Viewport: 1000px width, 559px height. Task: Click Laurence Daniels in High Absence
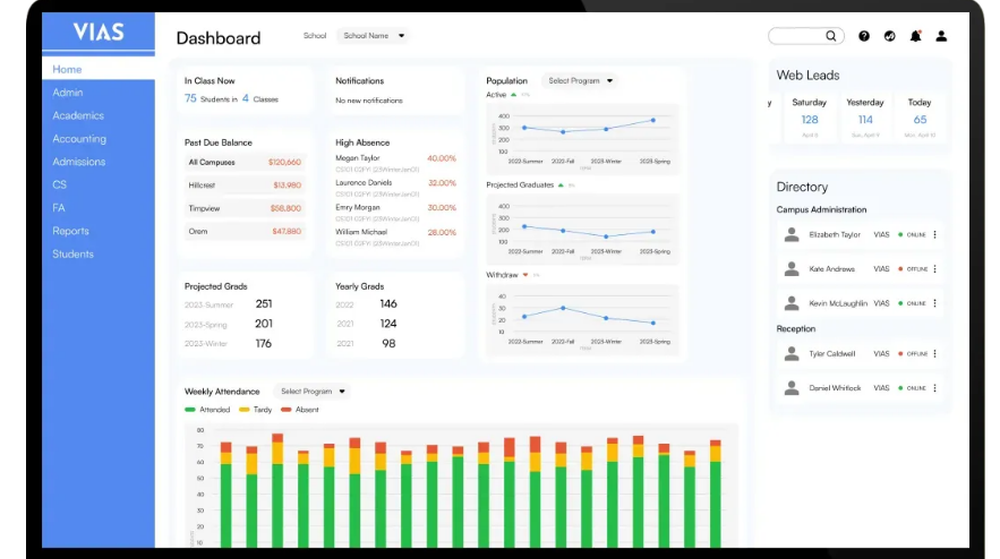click(364, 183)
